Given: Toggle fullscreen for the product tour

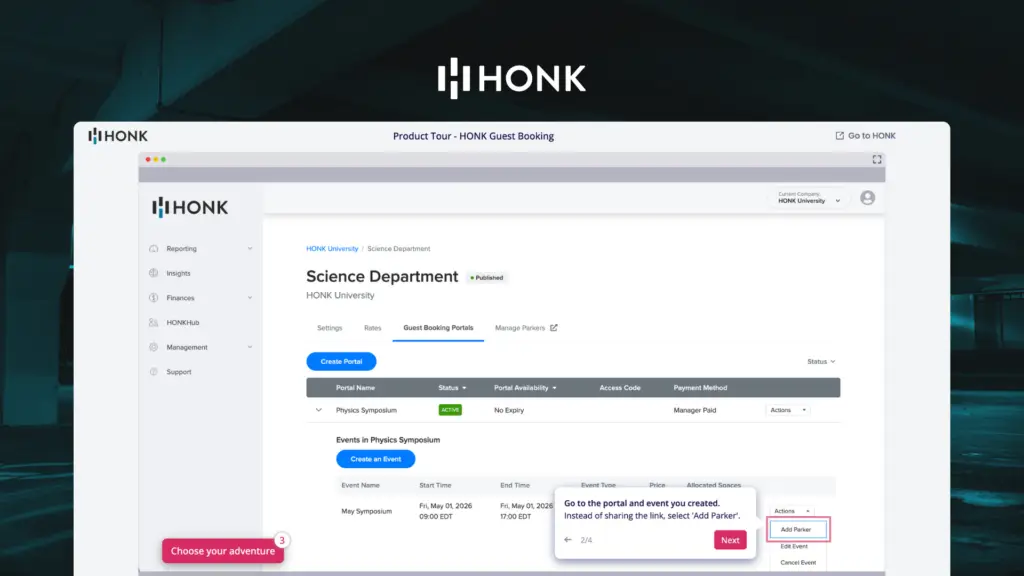Looking at the screenshot, I should (x=877, y=159).
